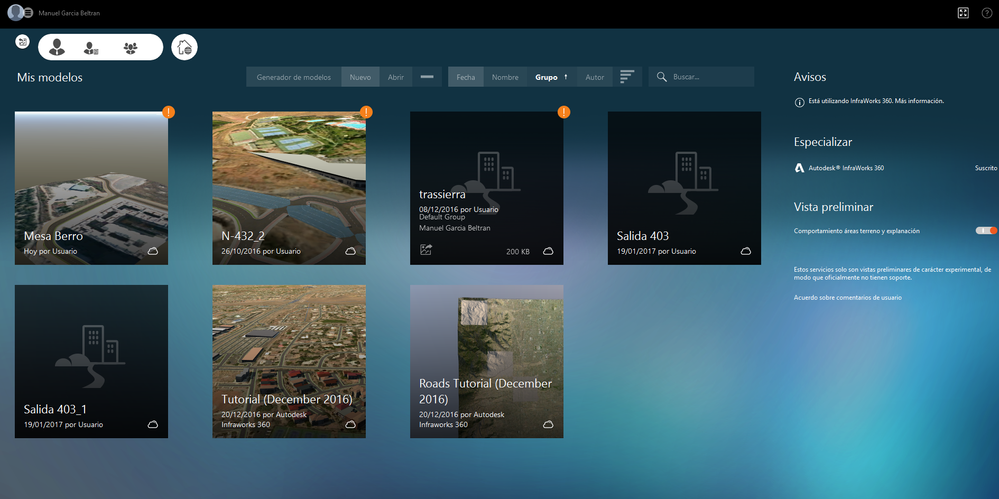Screen dimensions: 999x499
Task: Select the single user (my models) filter icon
Action: 57,47
